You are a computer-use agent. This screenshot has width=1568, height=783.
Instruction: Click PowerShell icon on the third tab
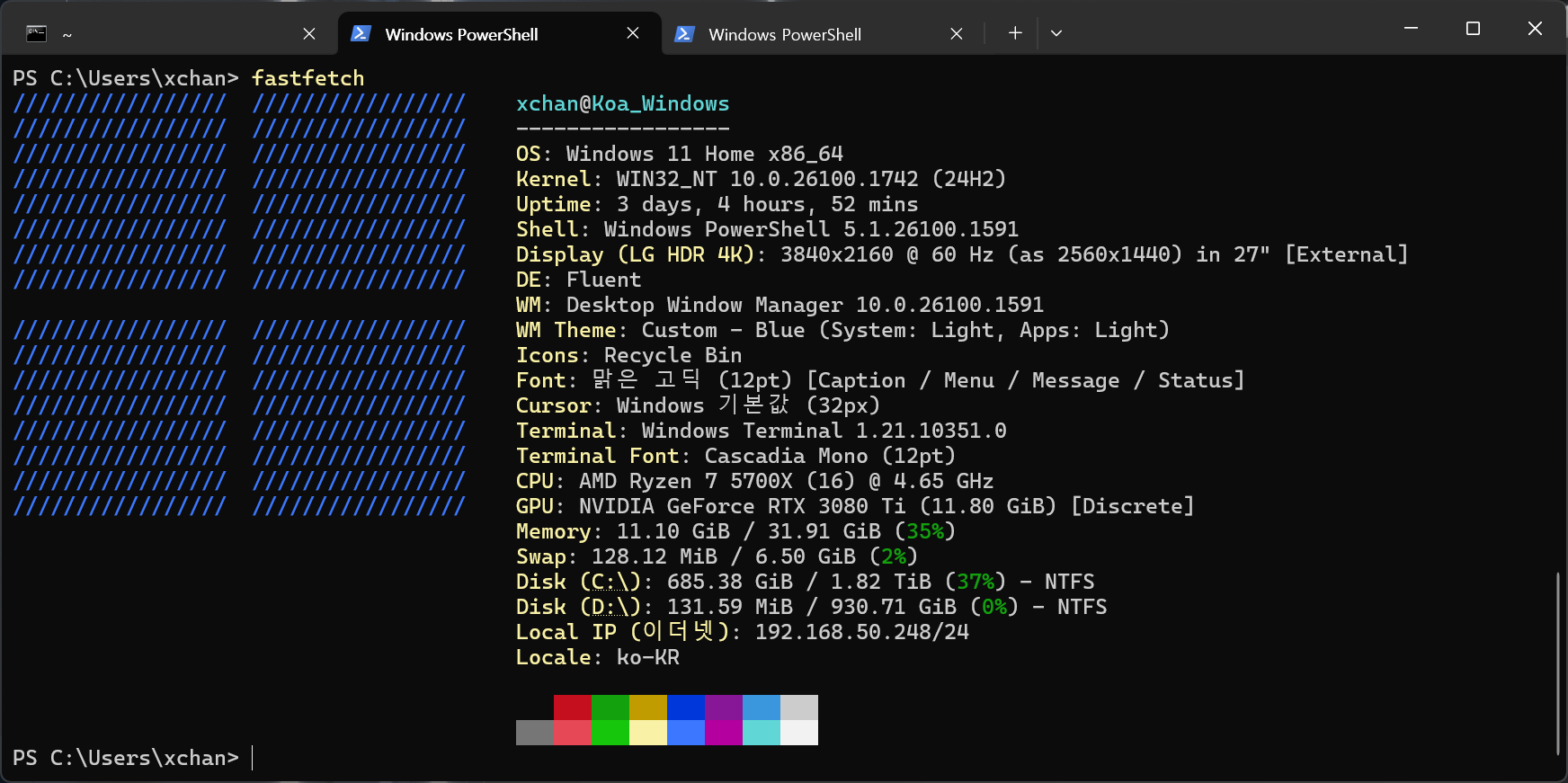click(x=684, y=33)
